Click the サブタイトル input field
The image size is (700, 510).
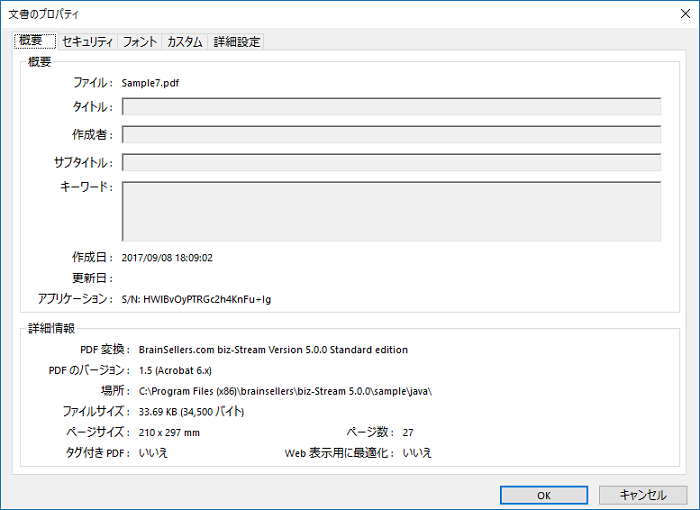(391, 162)
